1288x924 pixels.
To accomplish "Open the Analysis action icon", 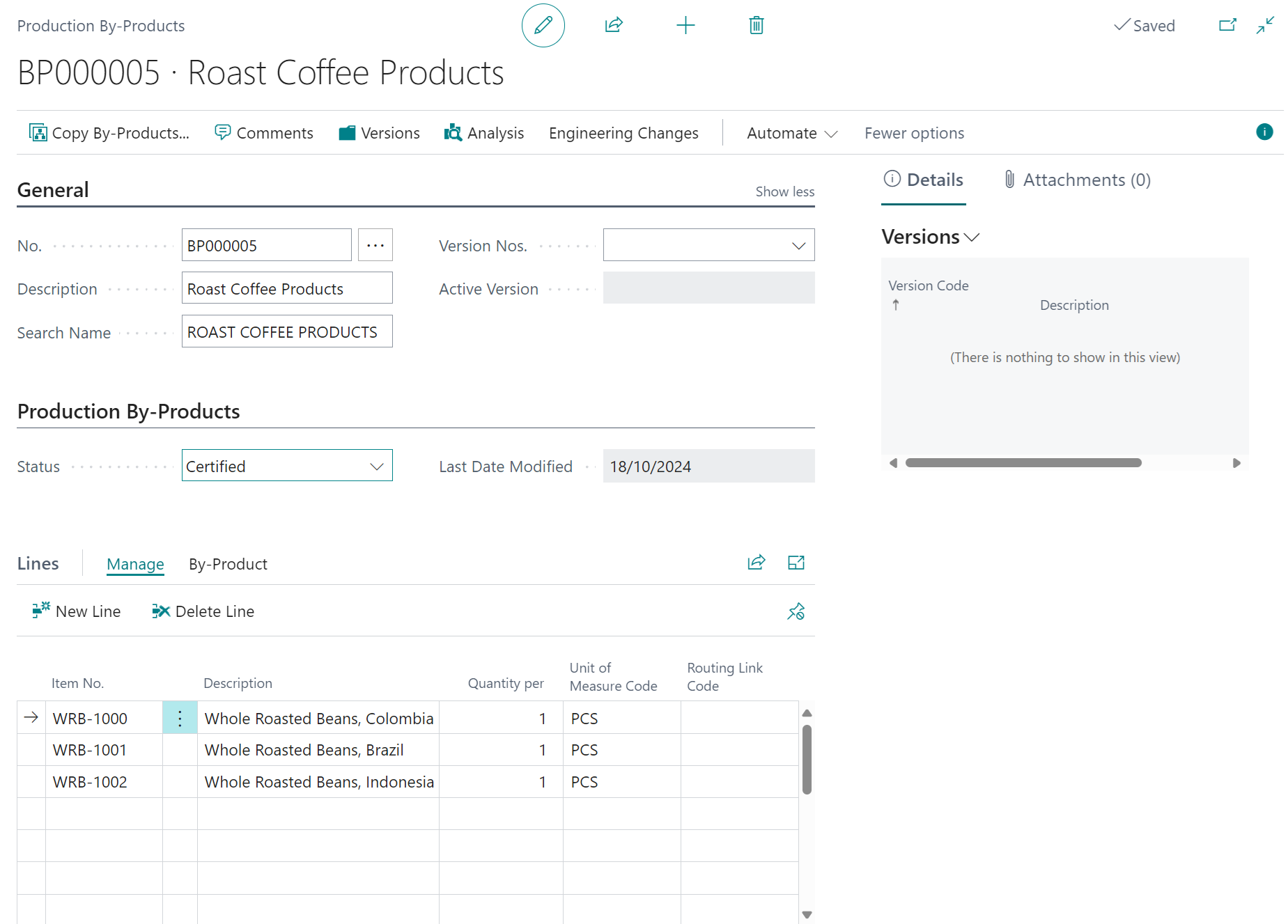I will [x=452, y=132].
